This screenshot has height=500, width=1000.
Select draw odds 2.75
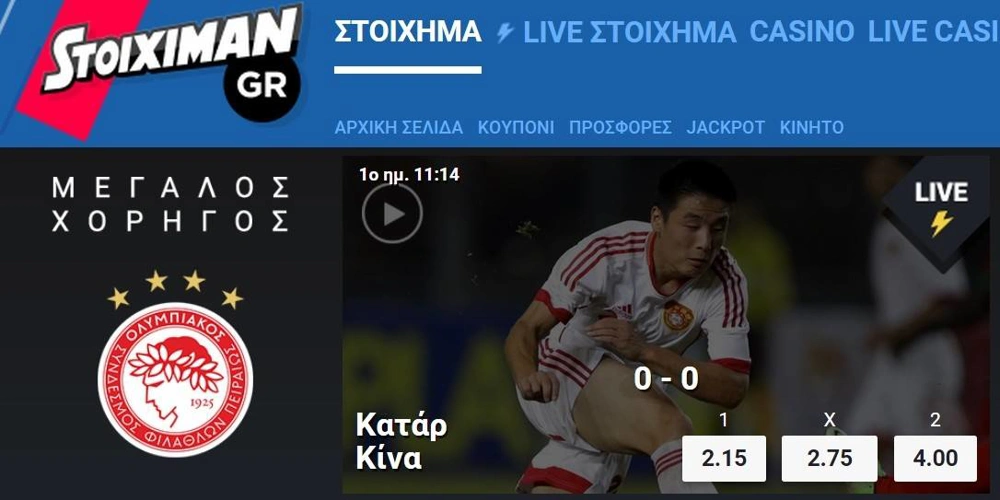pos(830,459)
